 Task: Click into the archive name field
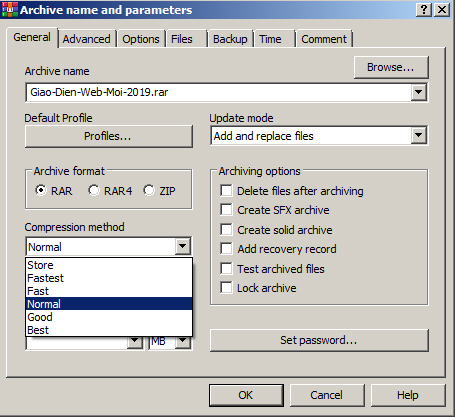[218, 92]
